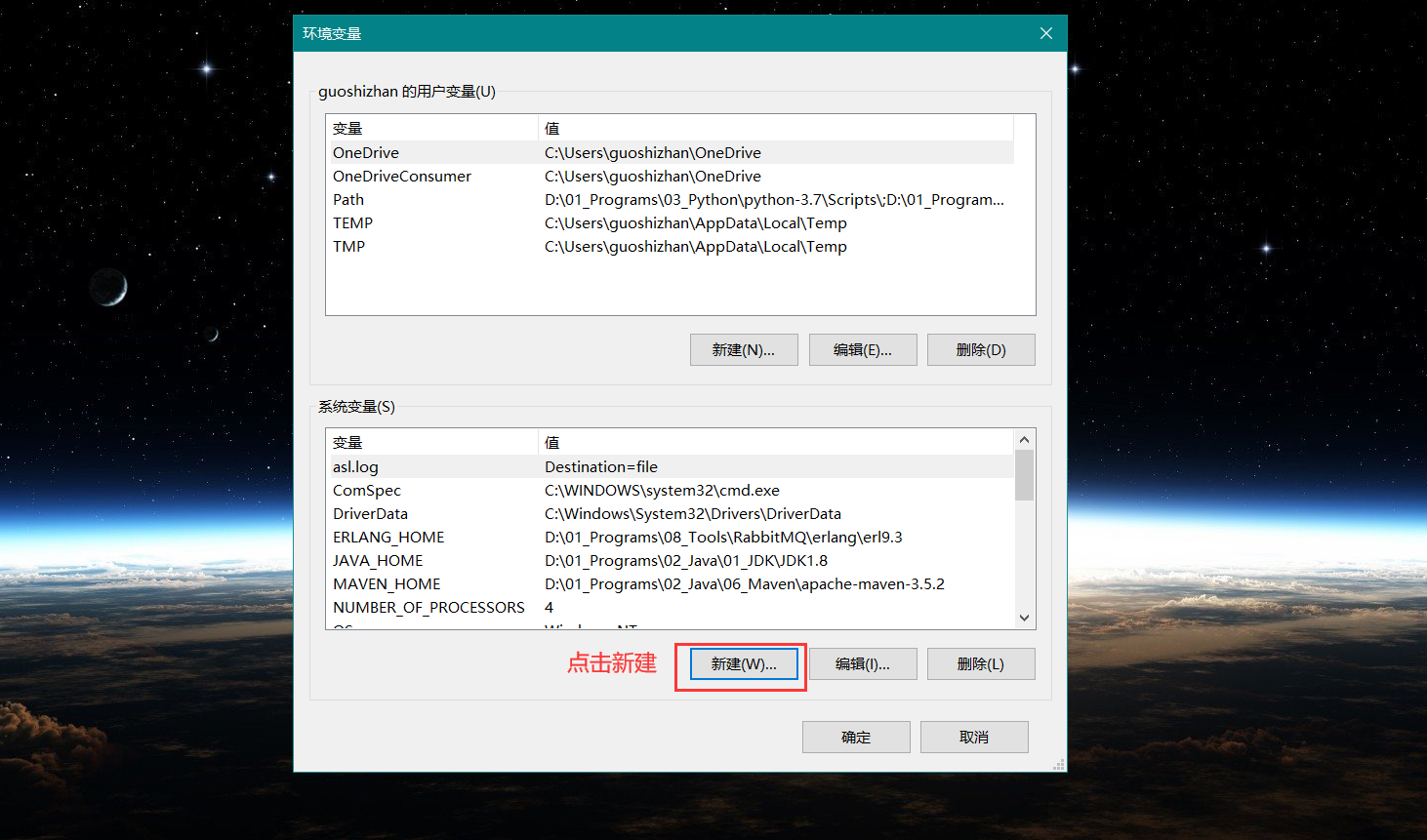Click the user variables 变量 column header
Image resolution: width=1427 pixels, height=840 pixels.
point(432,129)
